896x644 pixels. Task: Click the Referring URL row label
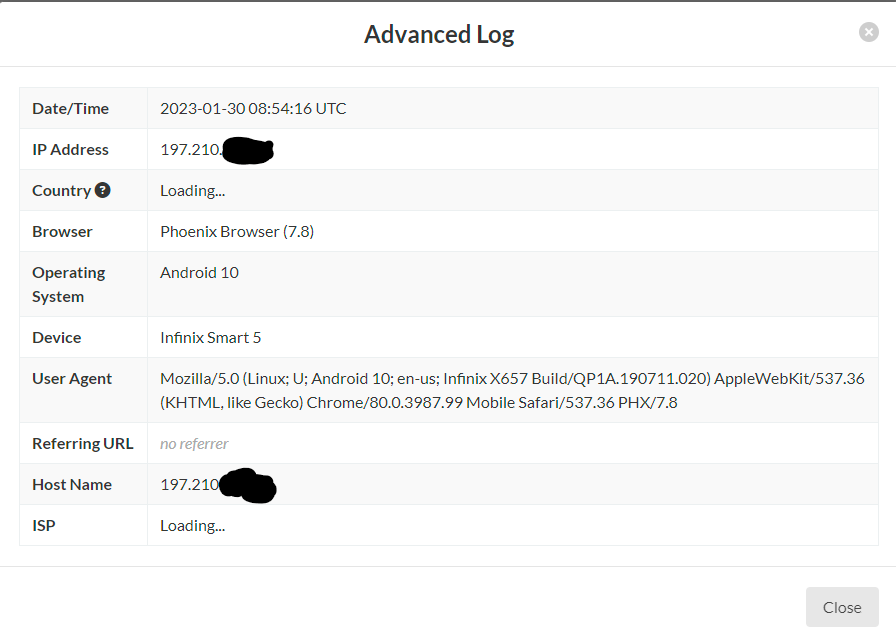83,444
